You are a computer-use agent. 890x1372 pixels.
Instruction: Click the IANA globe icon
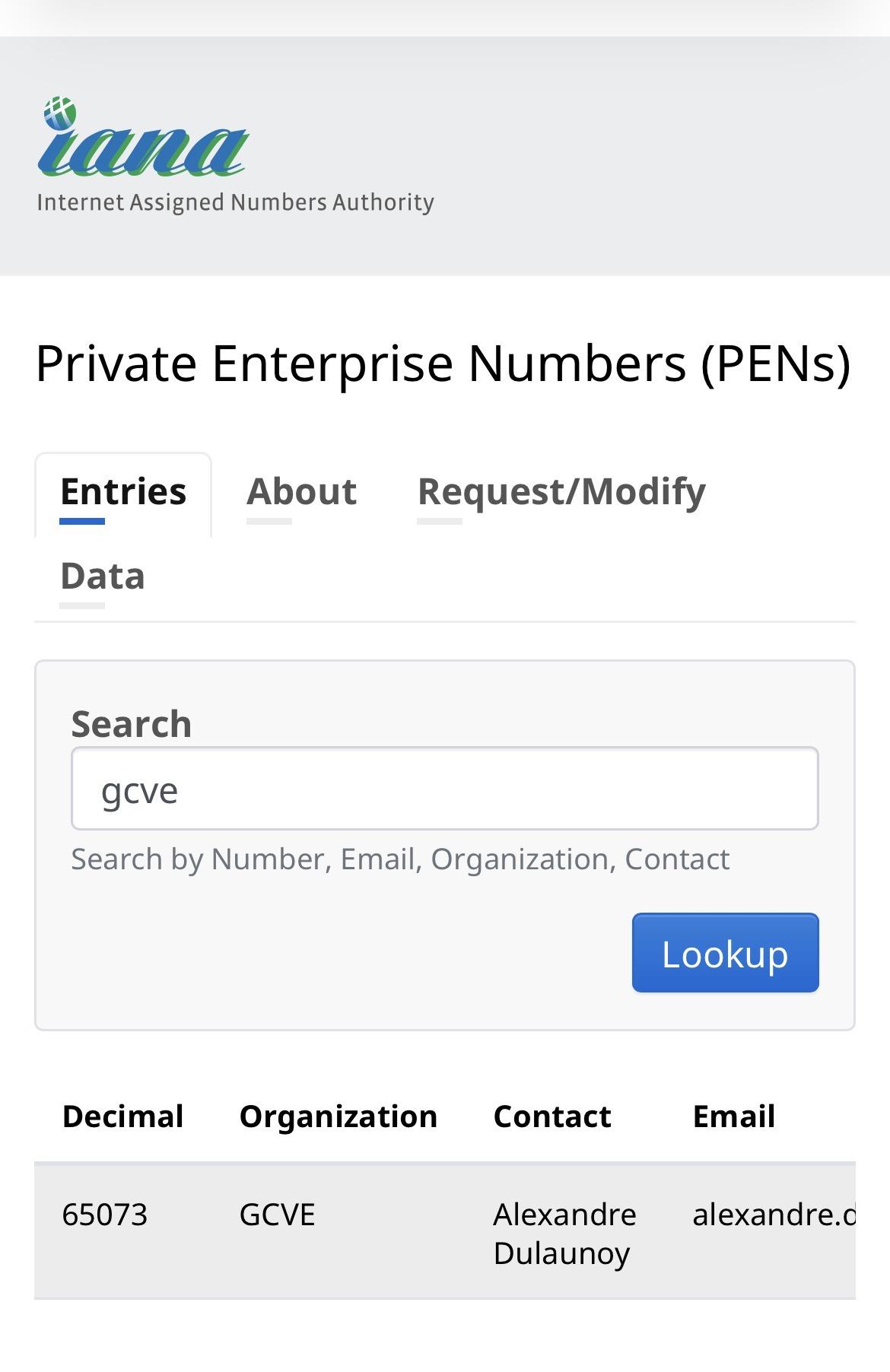click(59, 113)
